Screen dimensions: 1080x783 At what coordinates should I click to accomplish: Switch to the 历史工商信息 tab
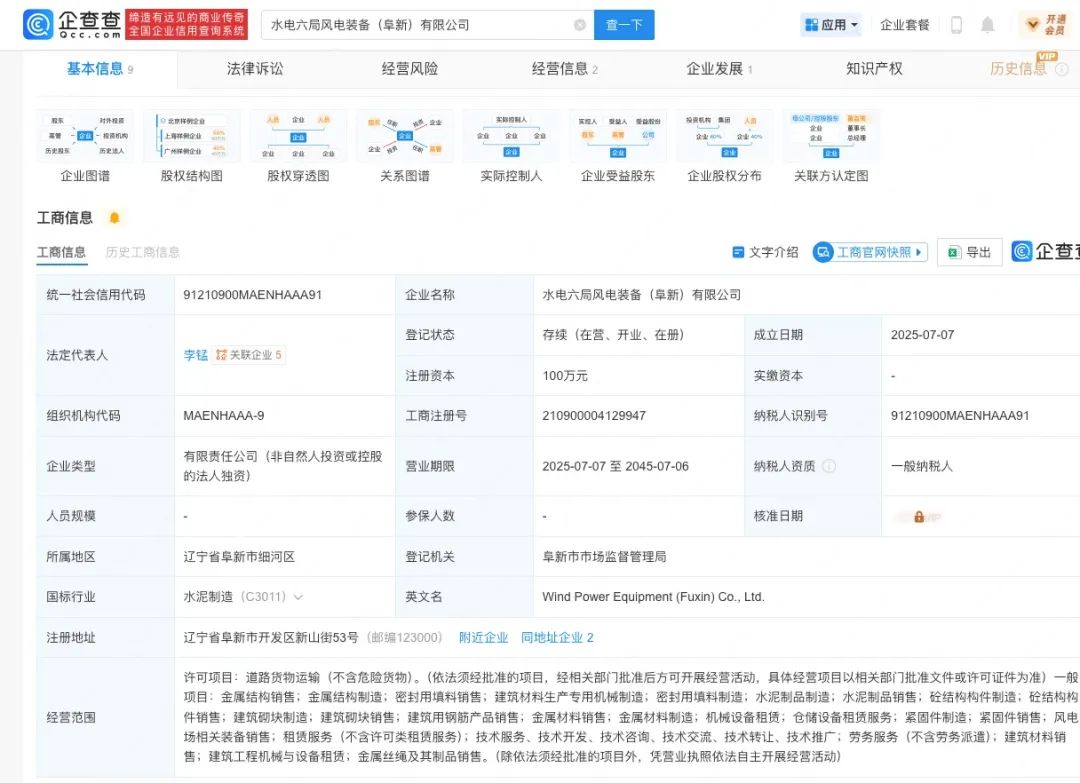(142, 252)
